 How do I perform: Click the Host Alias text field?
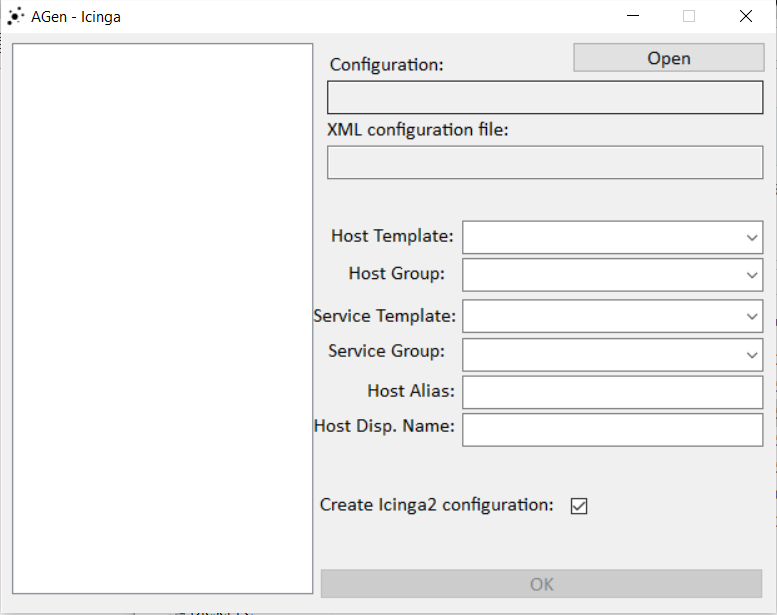(x=612, y=392)
